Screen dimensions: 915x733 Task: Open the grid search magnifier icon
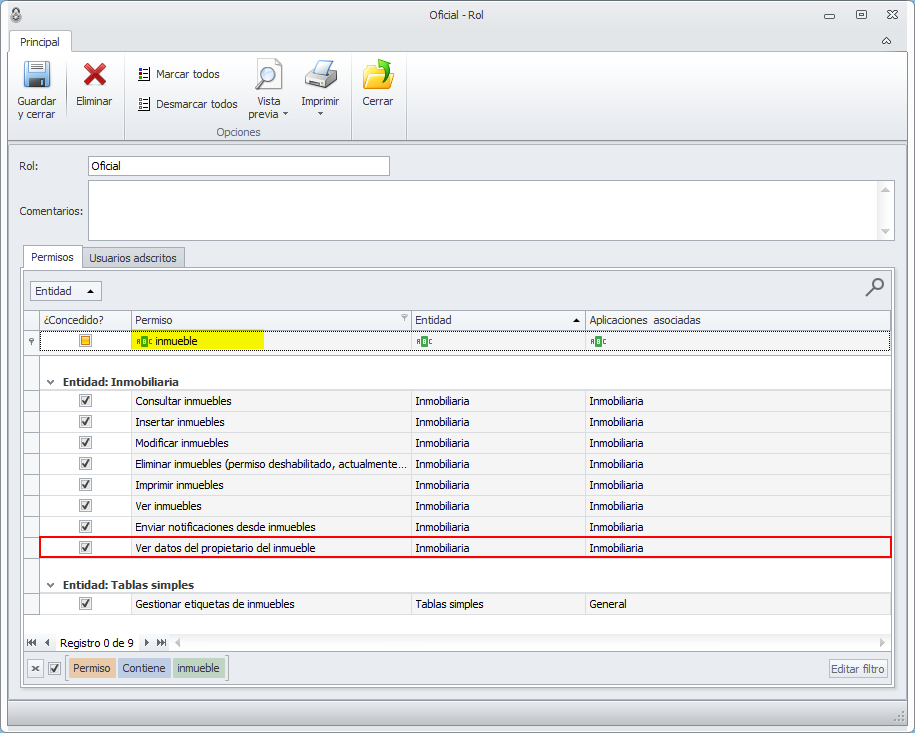[874, 288]
